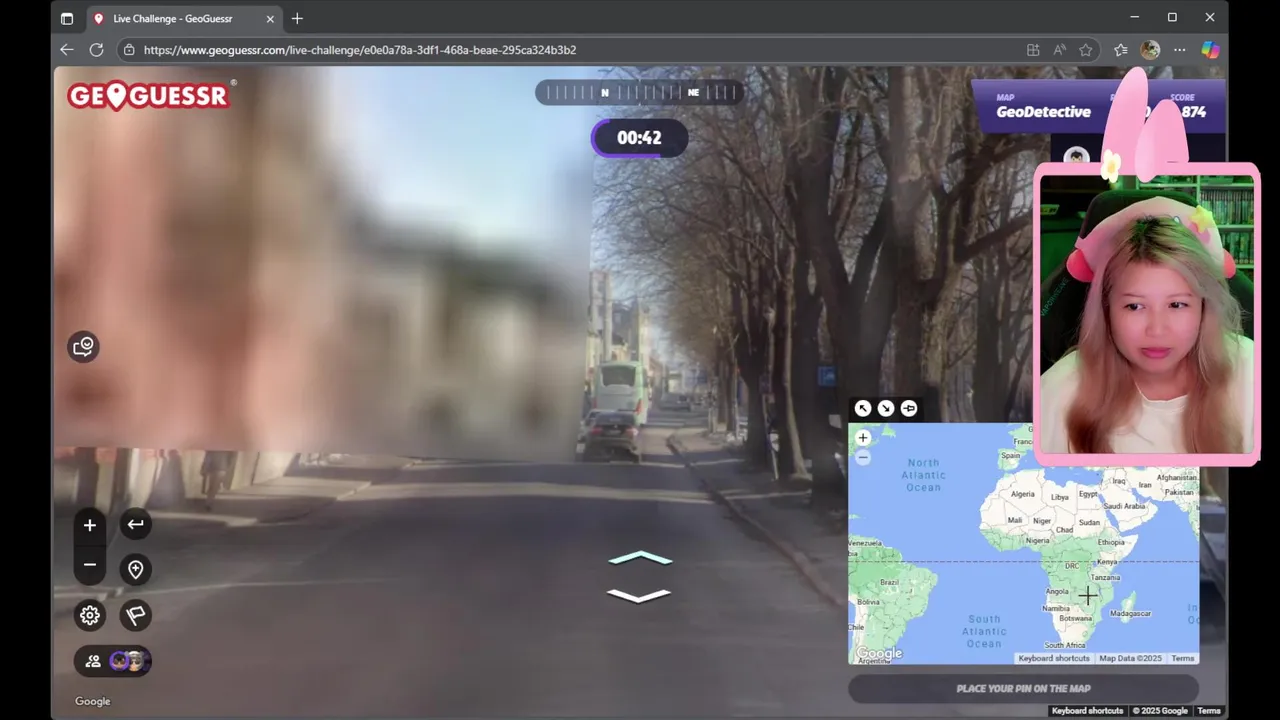Zoom out the Street View panorama
Screen dimensions: 1280x720
tap(90, 565)
